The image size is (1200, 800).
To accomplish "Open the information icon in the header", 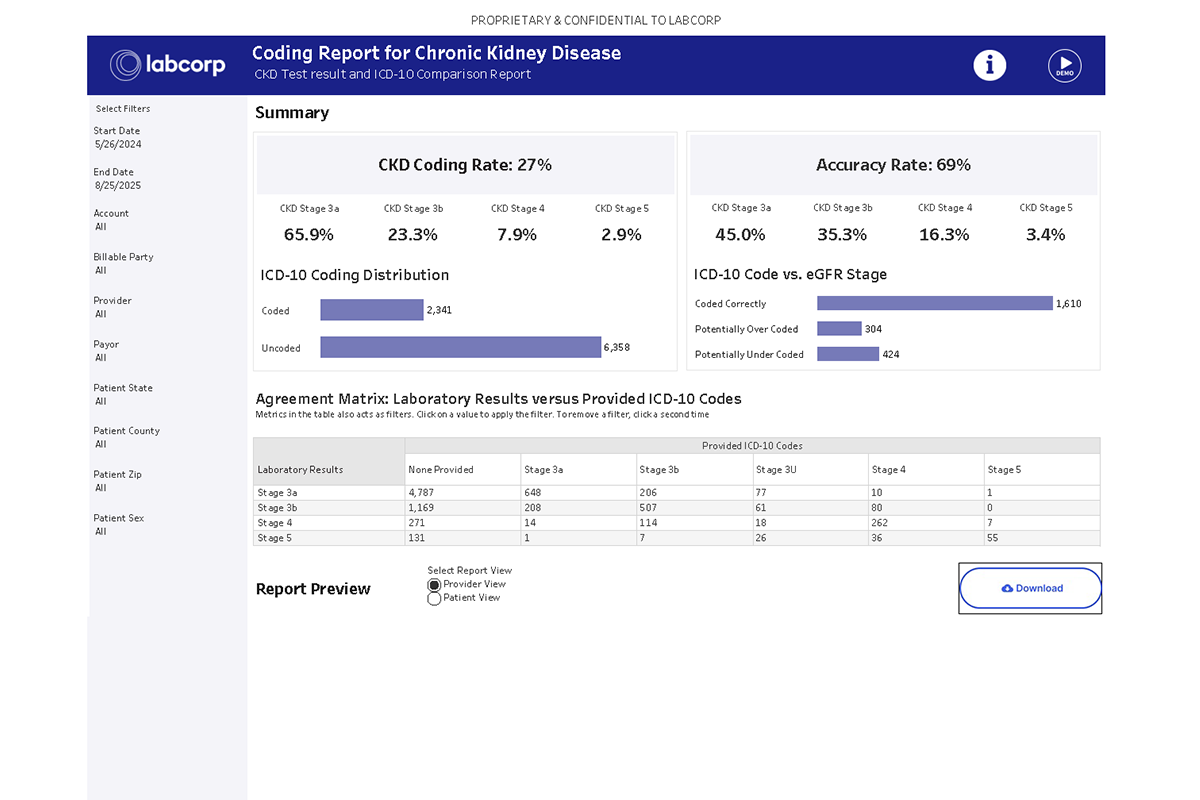I will (989, 64).
